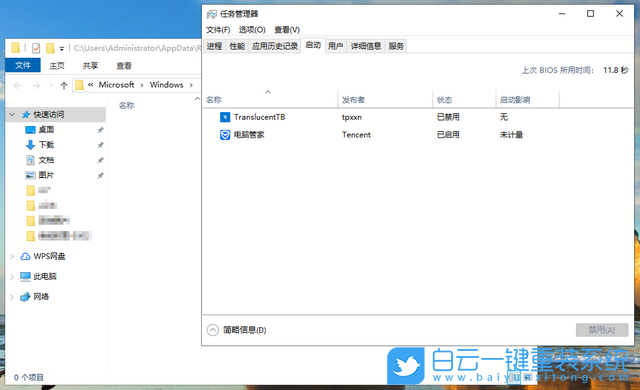Open the 查看(V) menu in Task Manager
The width and height of the screenshot is (640, 390).
287,30
